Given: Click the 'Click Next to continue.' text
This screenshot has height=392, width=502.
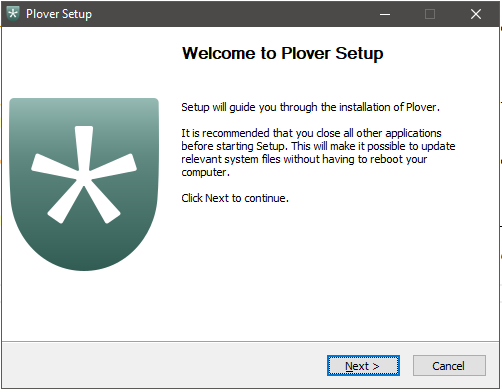Looking at the screenshot, I should click(235, 198).
